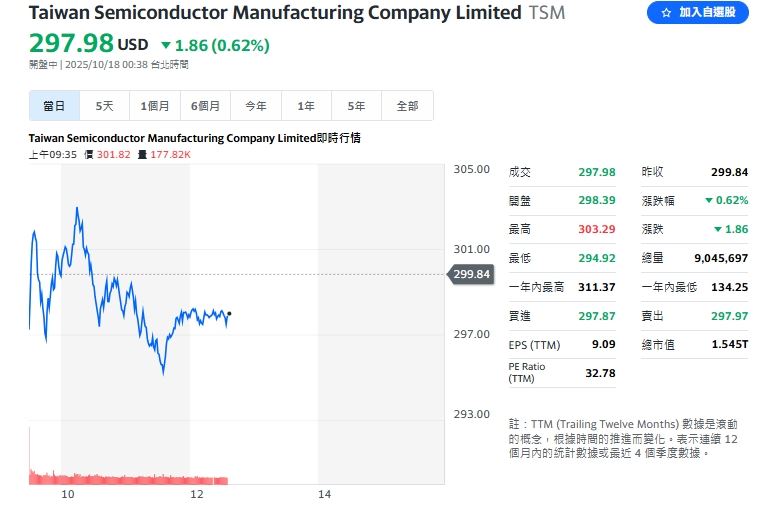Screen dimensions: 761x513
Task: Switch to the 1年 chart tab
Action: click(306, 105)
